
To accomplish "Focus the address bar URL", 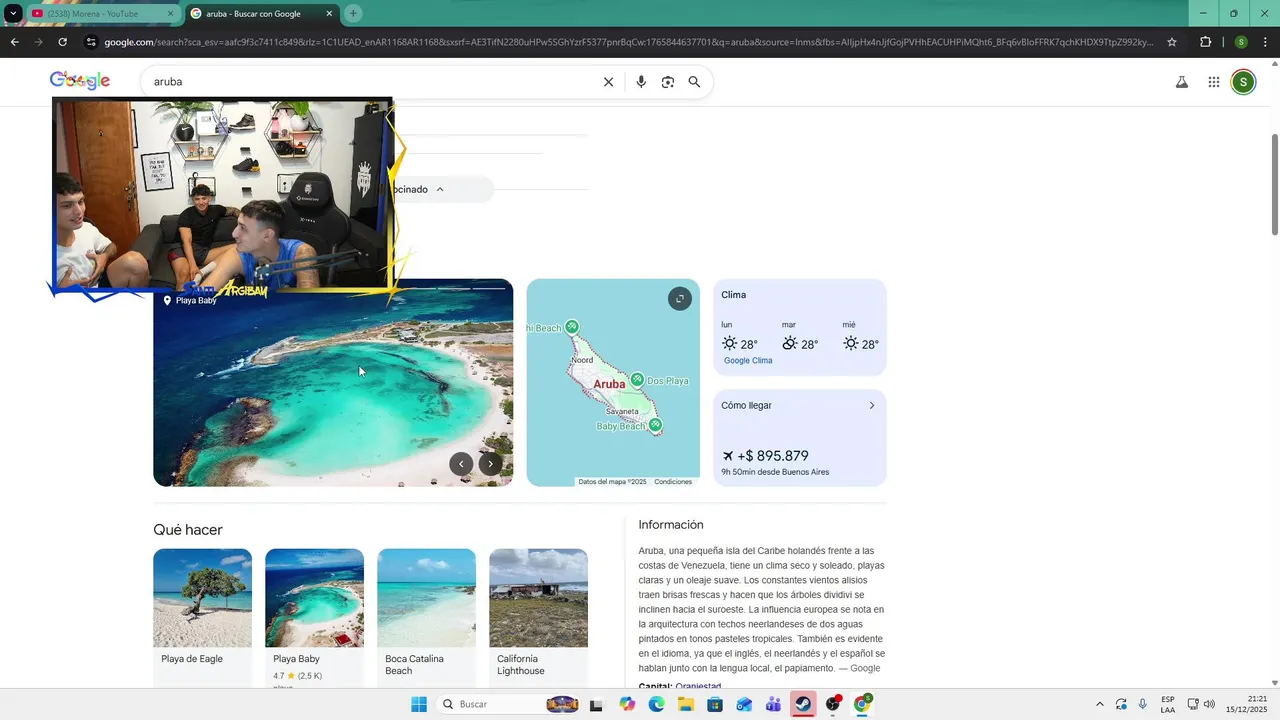I will [x=628, y=42].
